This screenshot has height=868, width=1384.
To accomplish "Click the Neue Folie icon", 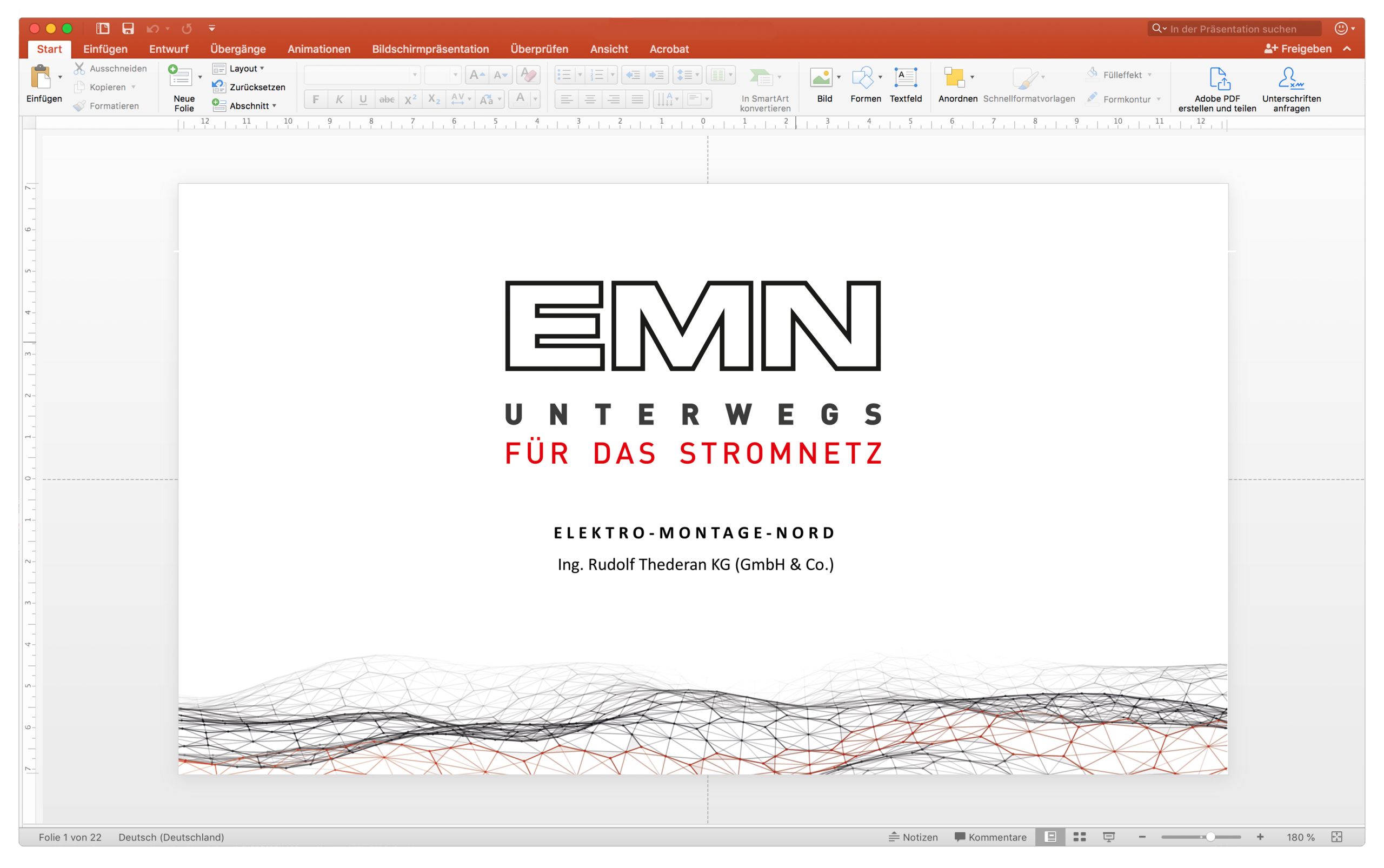I will click(x=181, y=76).
